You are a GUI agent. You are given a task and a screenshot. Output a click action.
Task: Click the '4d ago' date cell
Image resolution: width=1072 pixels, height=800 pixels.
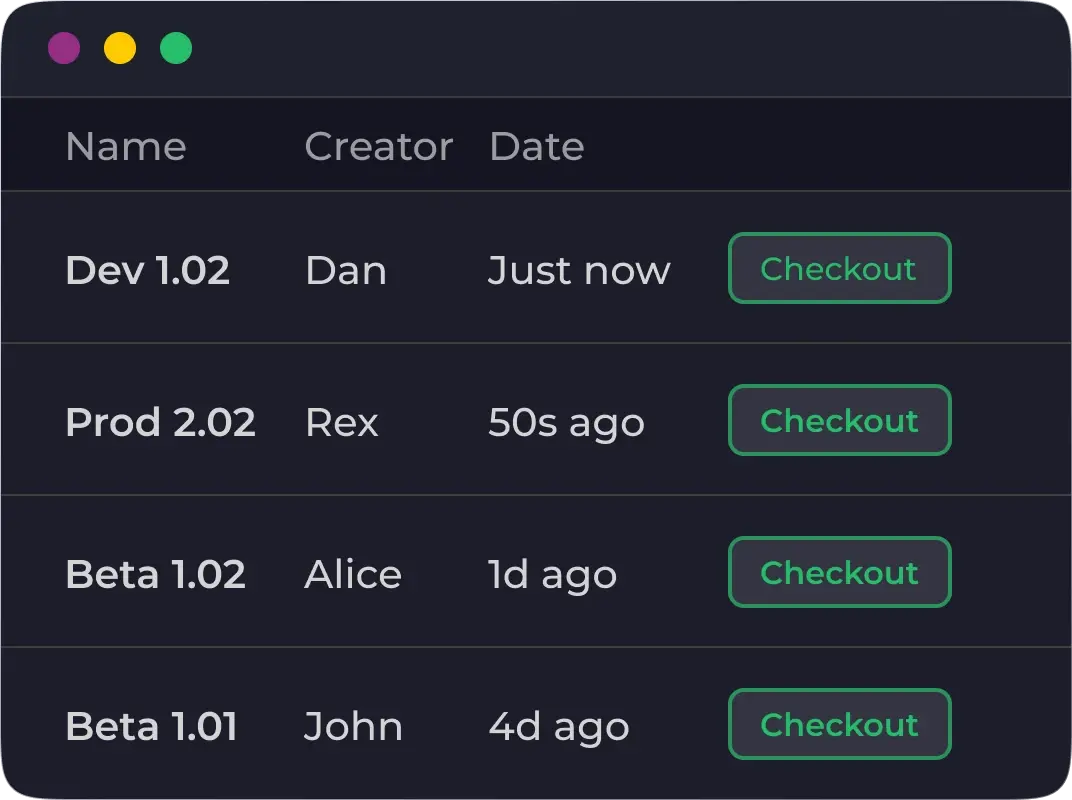click(x=558, y=726)
